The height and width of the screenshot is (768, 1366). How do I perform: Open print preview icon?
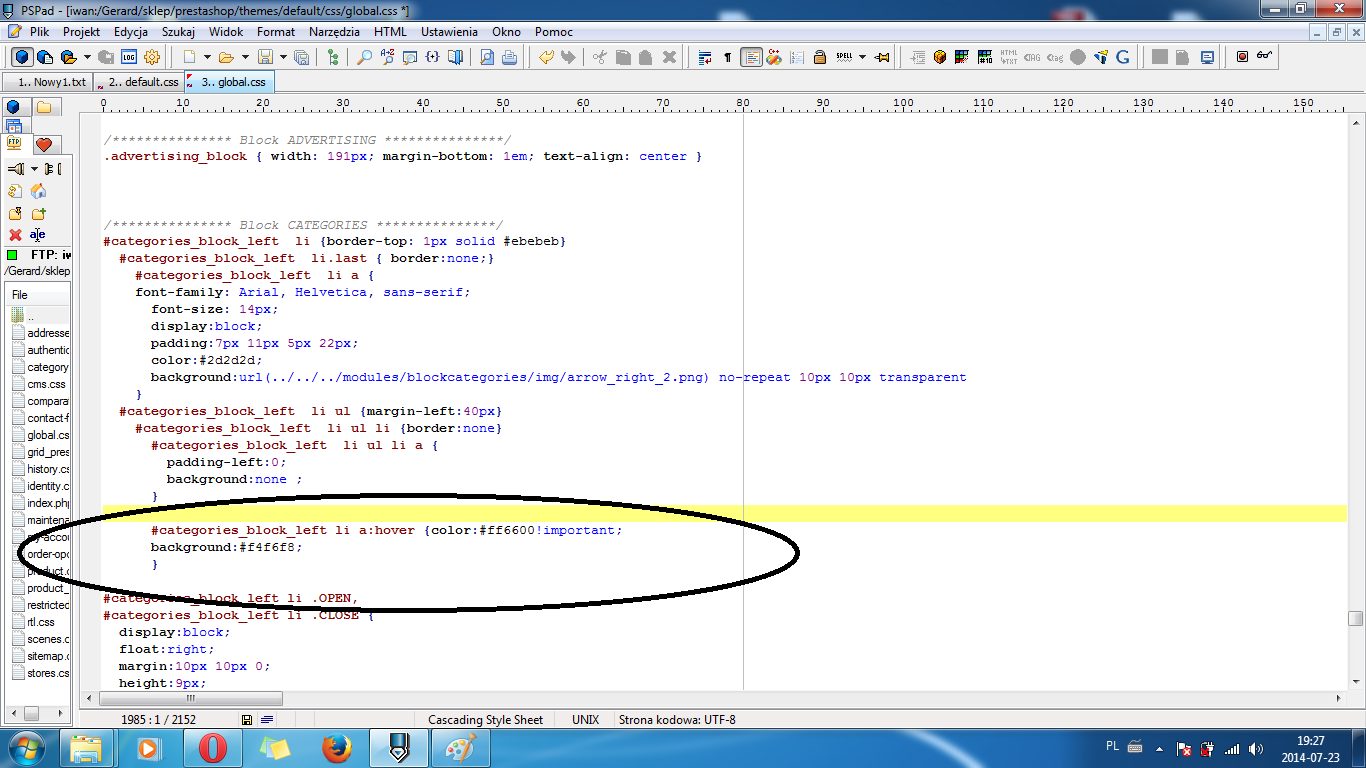pyautogui.click(x=487, y=57)
